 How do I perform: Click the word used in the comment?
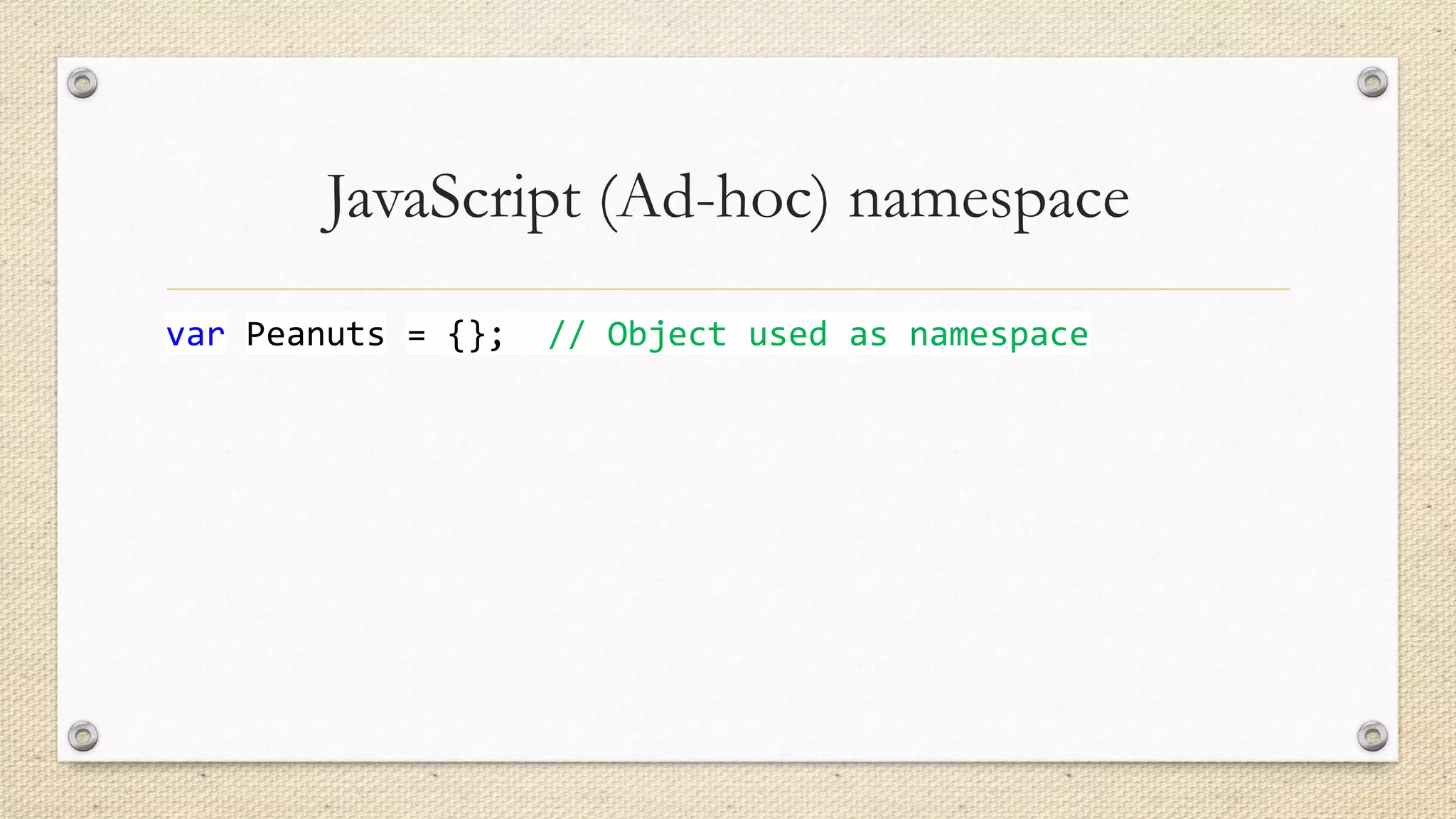tap(788, 334)
